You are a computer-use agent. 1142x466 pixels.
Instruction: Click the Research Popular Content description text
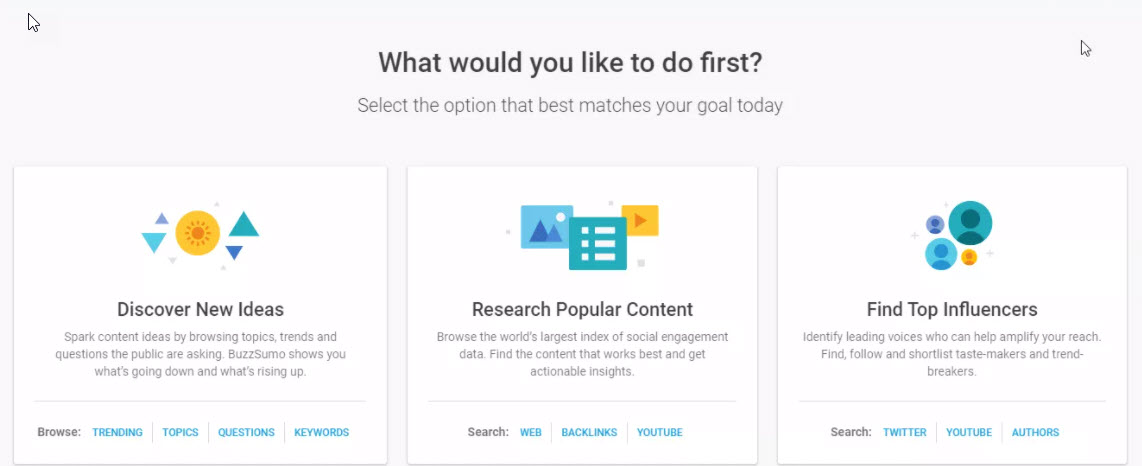(582, 354)
